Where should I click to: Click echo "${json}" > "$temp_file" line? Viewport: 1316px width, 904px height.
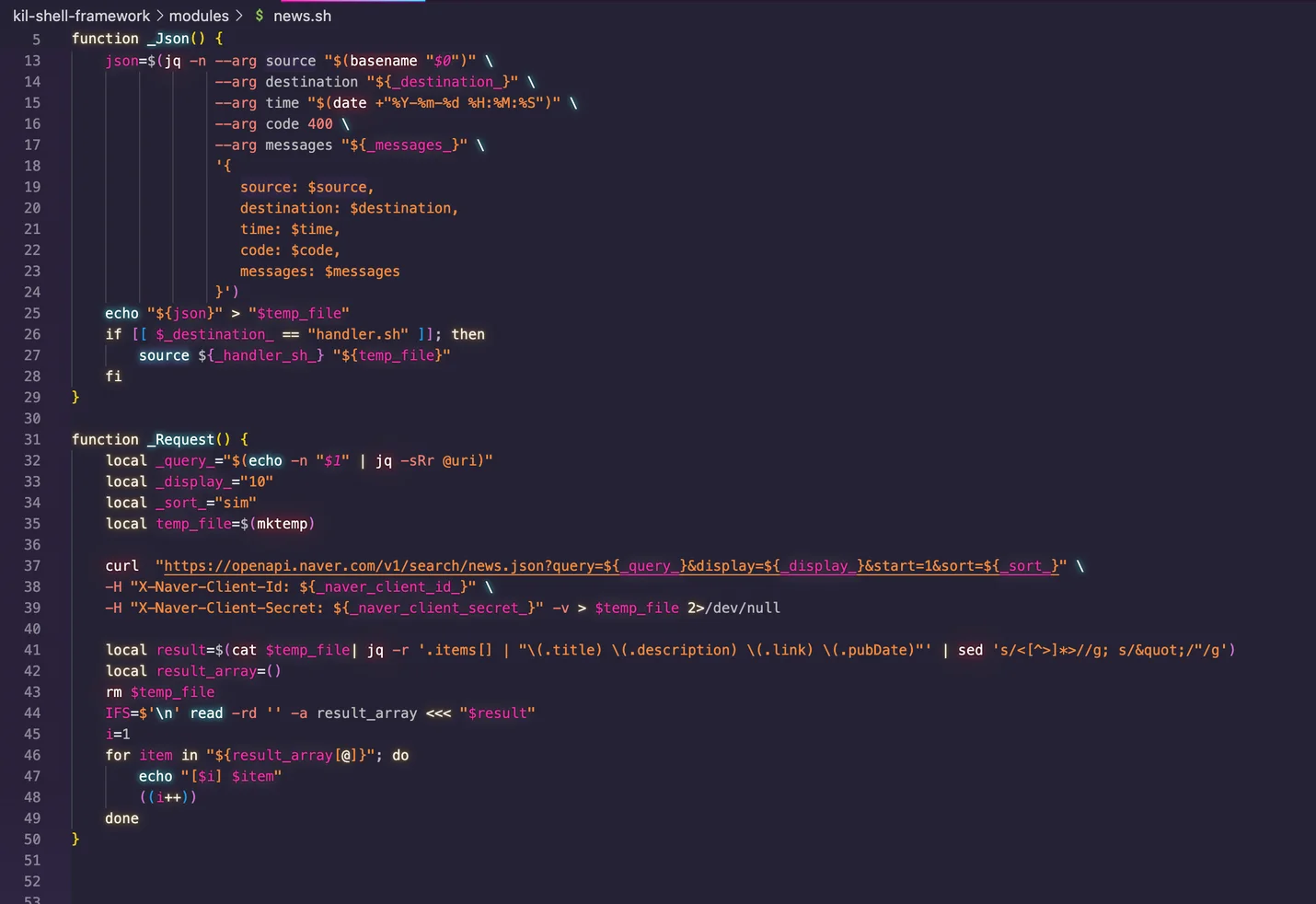pos(227,313)
